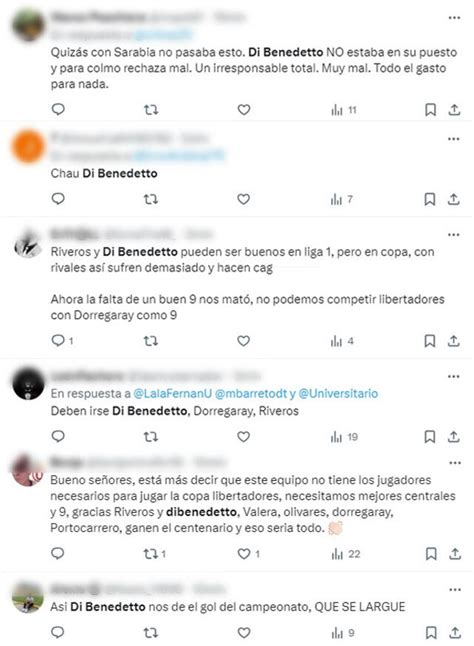Bookmark the 'Quizás con Sarabia' tweet
The height and width of the screenshot is (646, 474).
(x=430, y=110)
